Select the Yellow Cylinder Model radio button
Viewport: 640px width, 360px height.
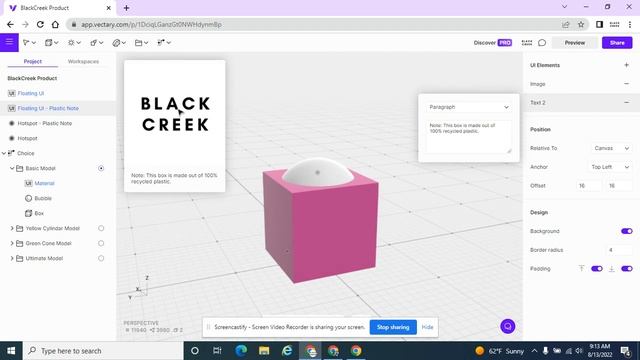(101, 228)
